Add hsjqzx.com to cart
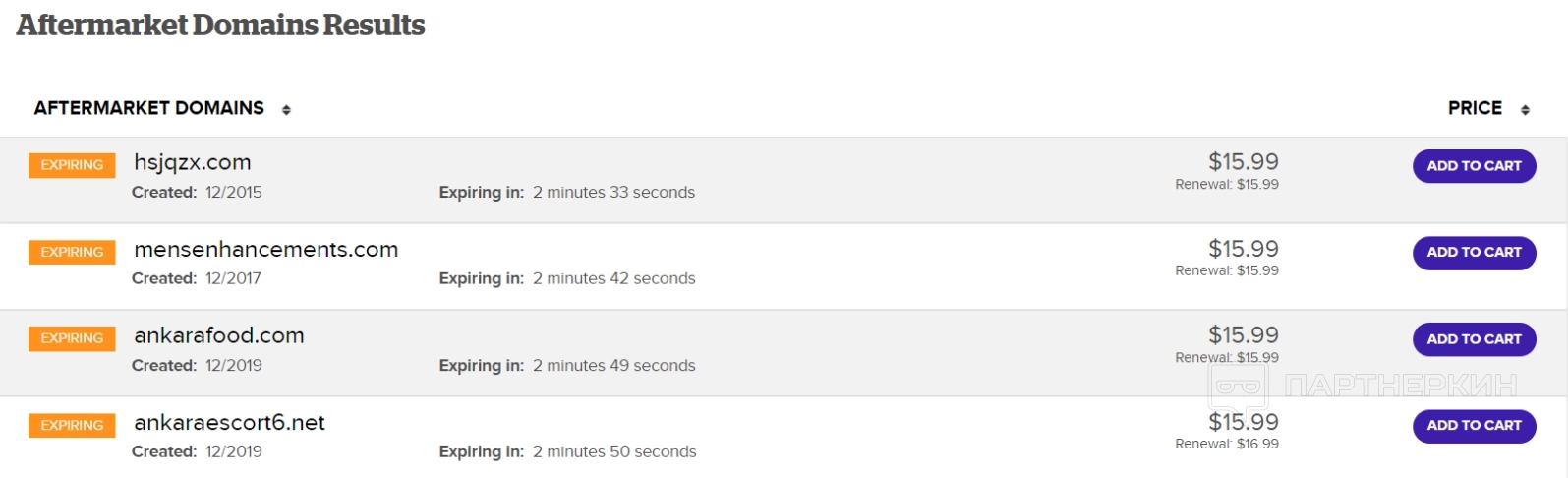1568x478 pixels. tap(1474, 166)
